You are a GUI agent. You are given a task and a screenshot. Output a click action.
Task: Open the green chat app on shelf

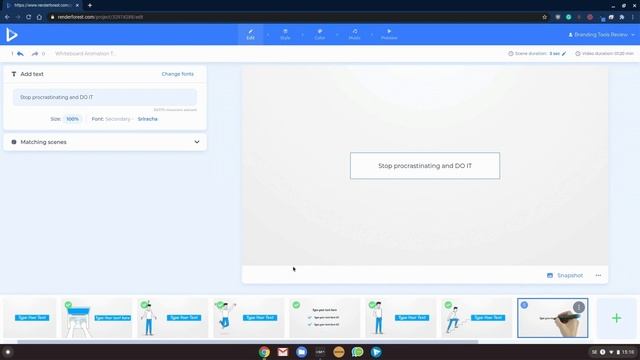coord(358,352)
